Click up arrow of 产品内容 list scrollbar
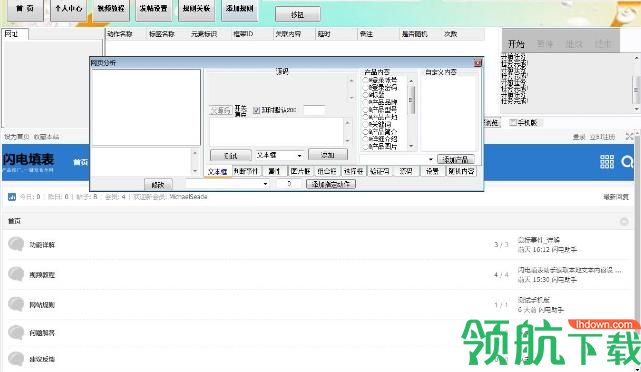Viewport: 641px width, 372px height. click(x=411, y=81)
